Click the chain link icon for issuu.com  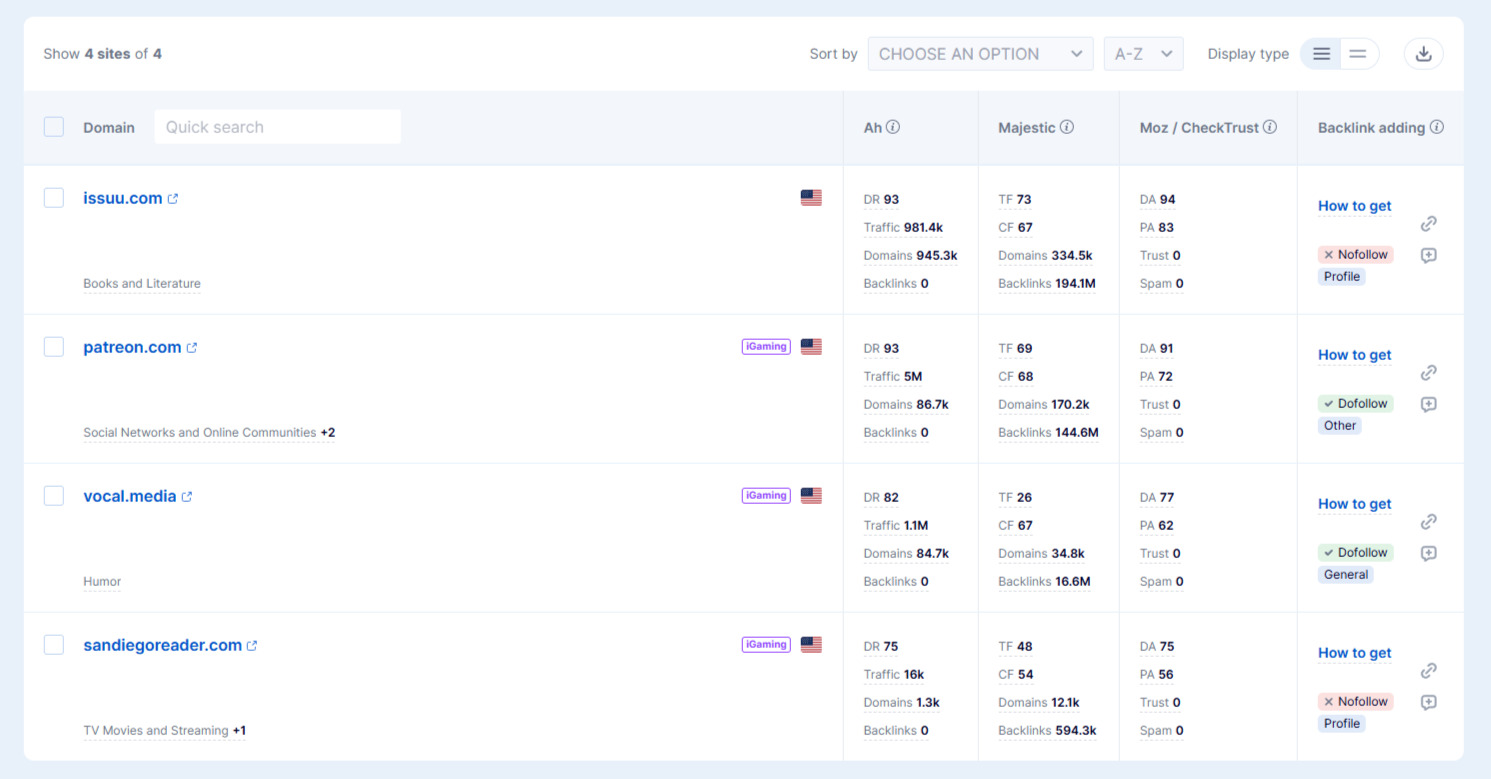coord(1429,224)
